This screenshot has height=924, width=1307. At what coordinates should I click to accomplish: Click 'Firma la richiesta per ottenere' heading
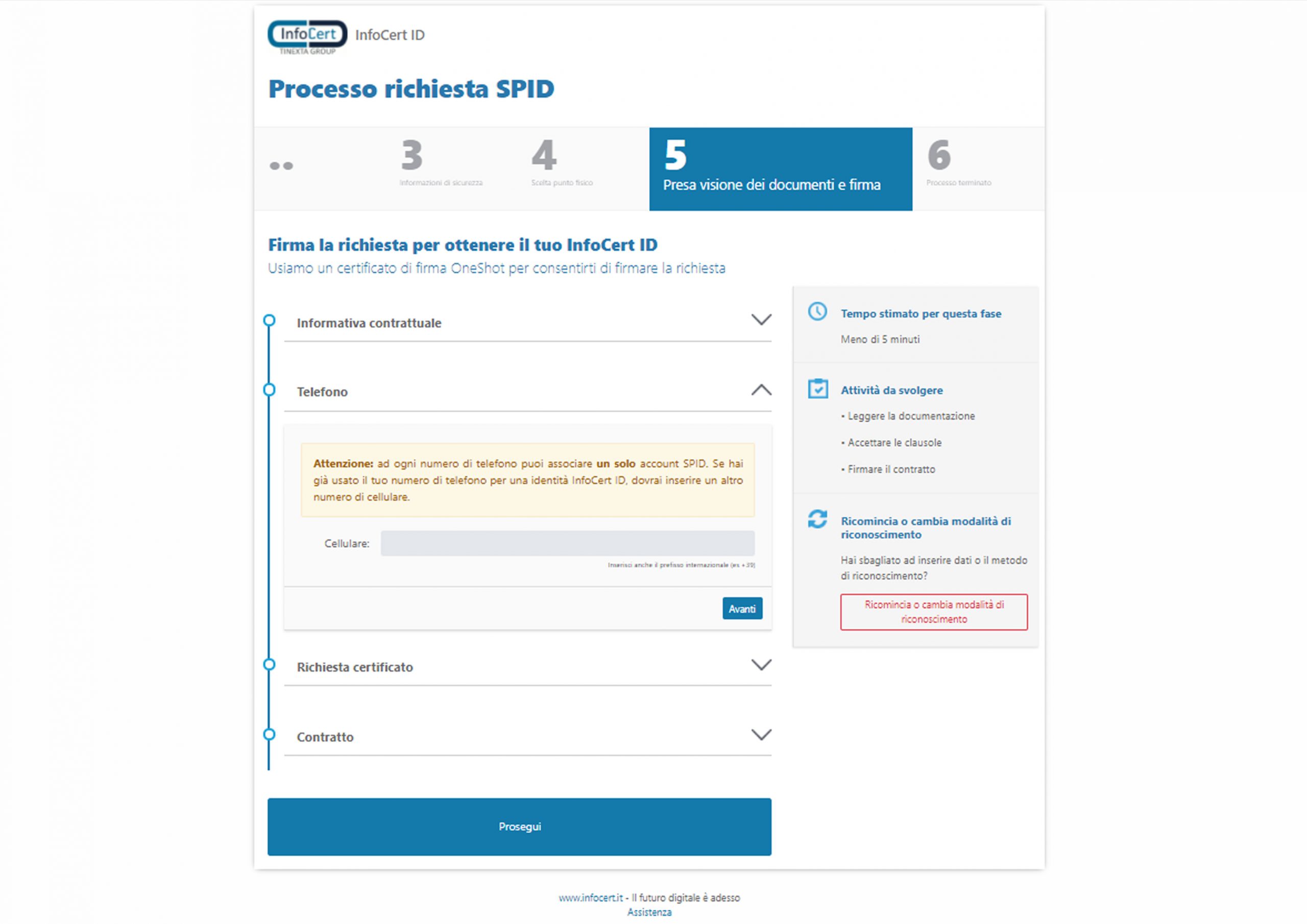[x=463, y=245]
